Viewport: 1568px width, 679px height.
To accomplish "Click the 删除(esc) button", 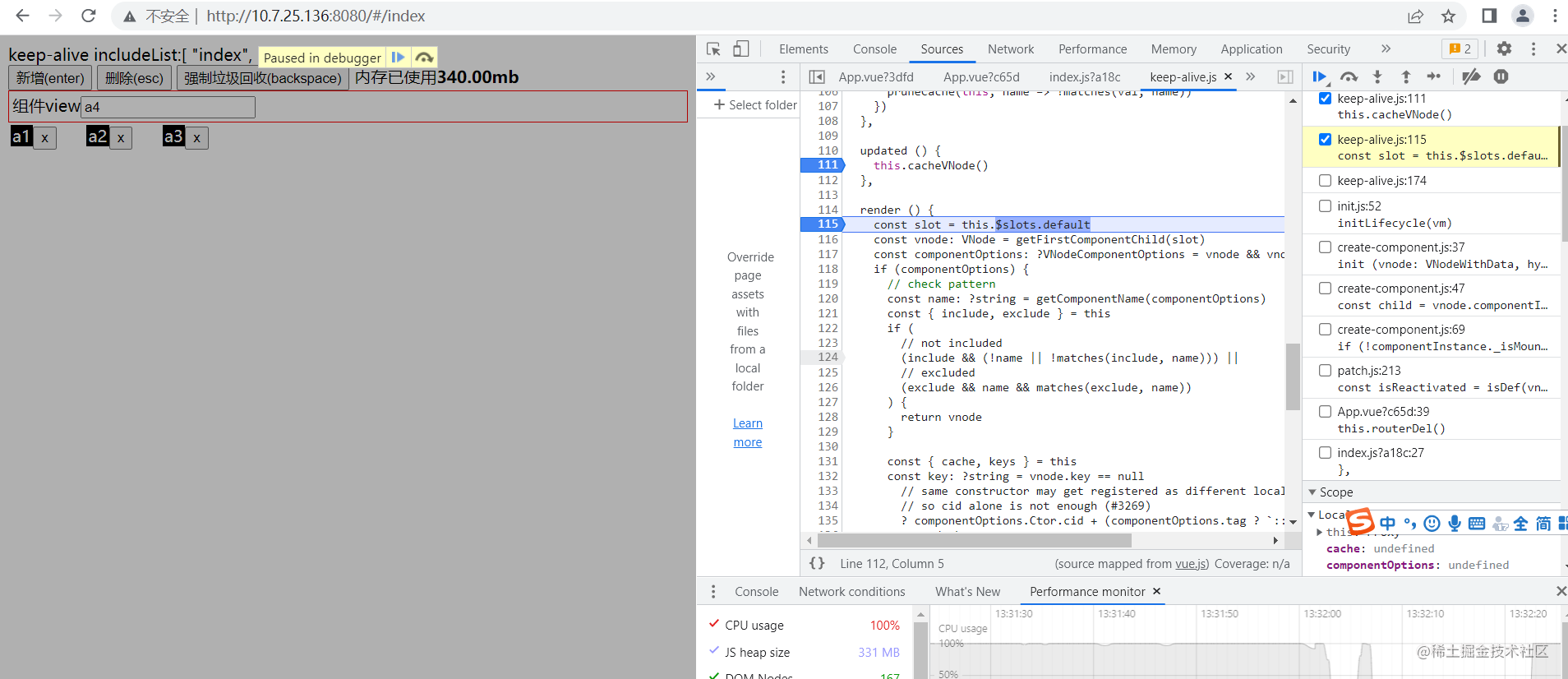I will [x=134, y=78].
